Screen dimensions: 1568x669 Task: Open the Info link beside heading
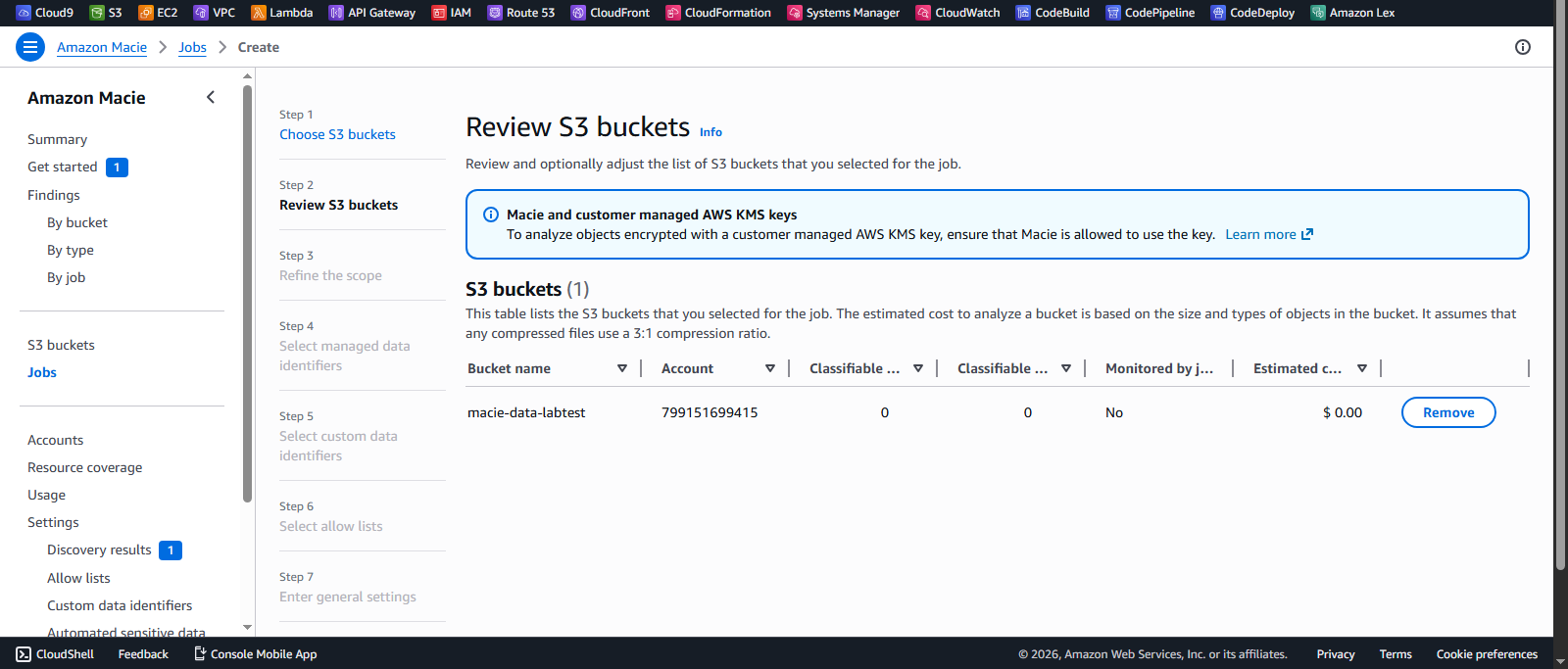pyautogui.click(x=710, y=132)
